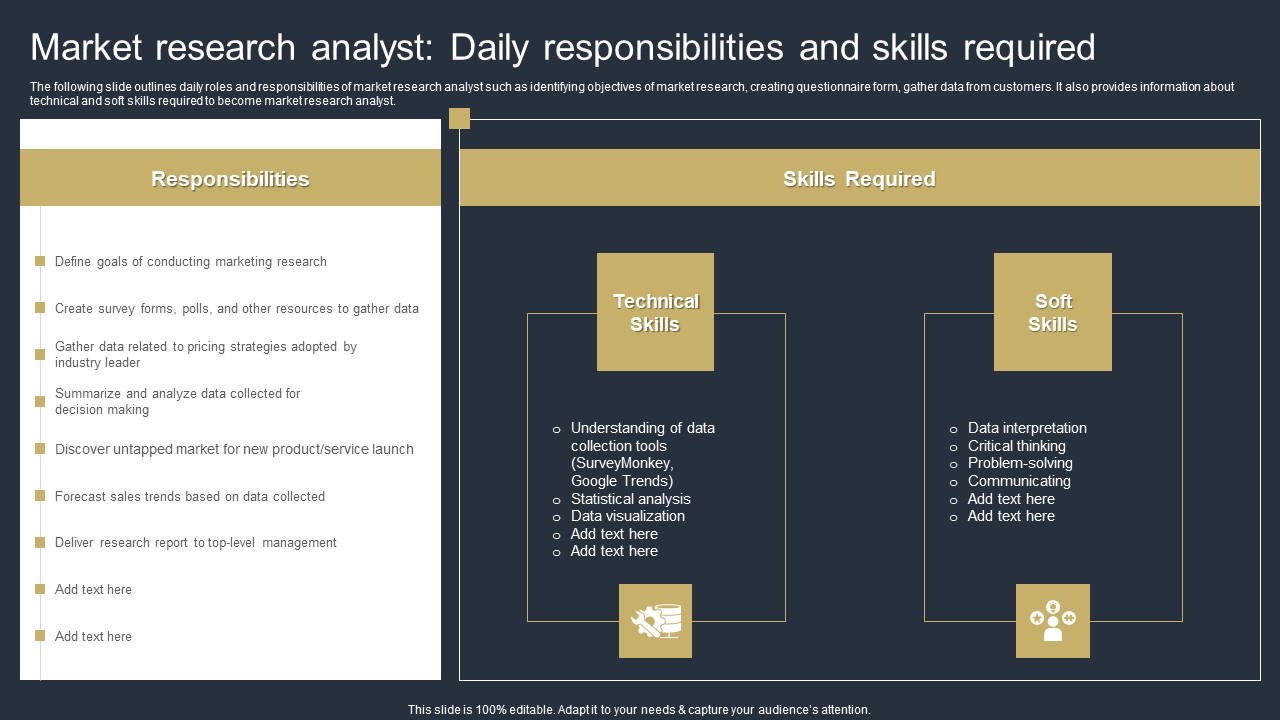Select the slide title text
1280x720 pixels.
coord(563,47)
